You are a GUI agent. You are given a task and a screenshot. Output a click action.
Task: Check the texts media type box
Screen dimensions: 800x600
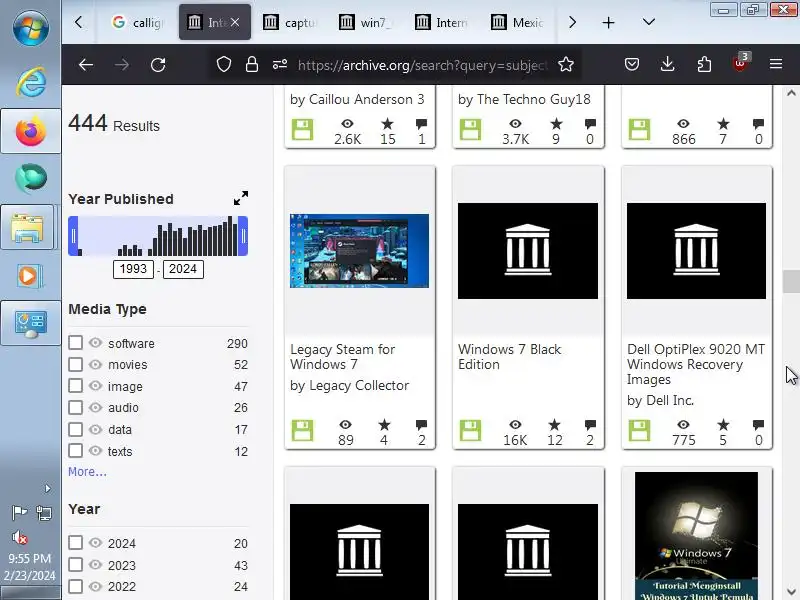pos(76,451)
